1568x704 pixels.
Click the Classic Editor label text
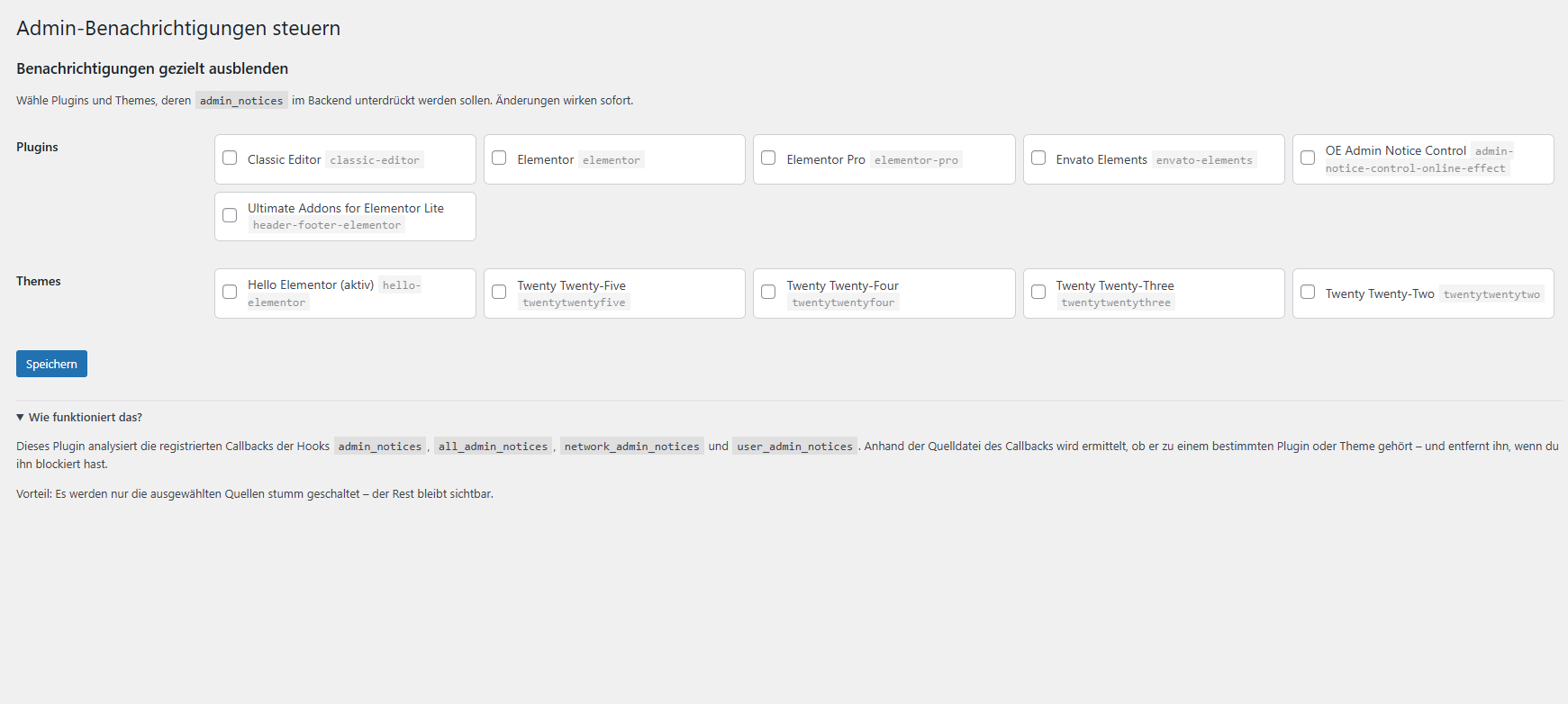[x=284, y=159]
